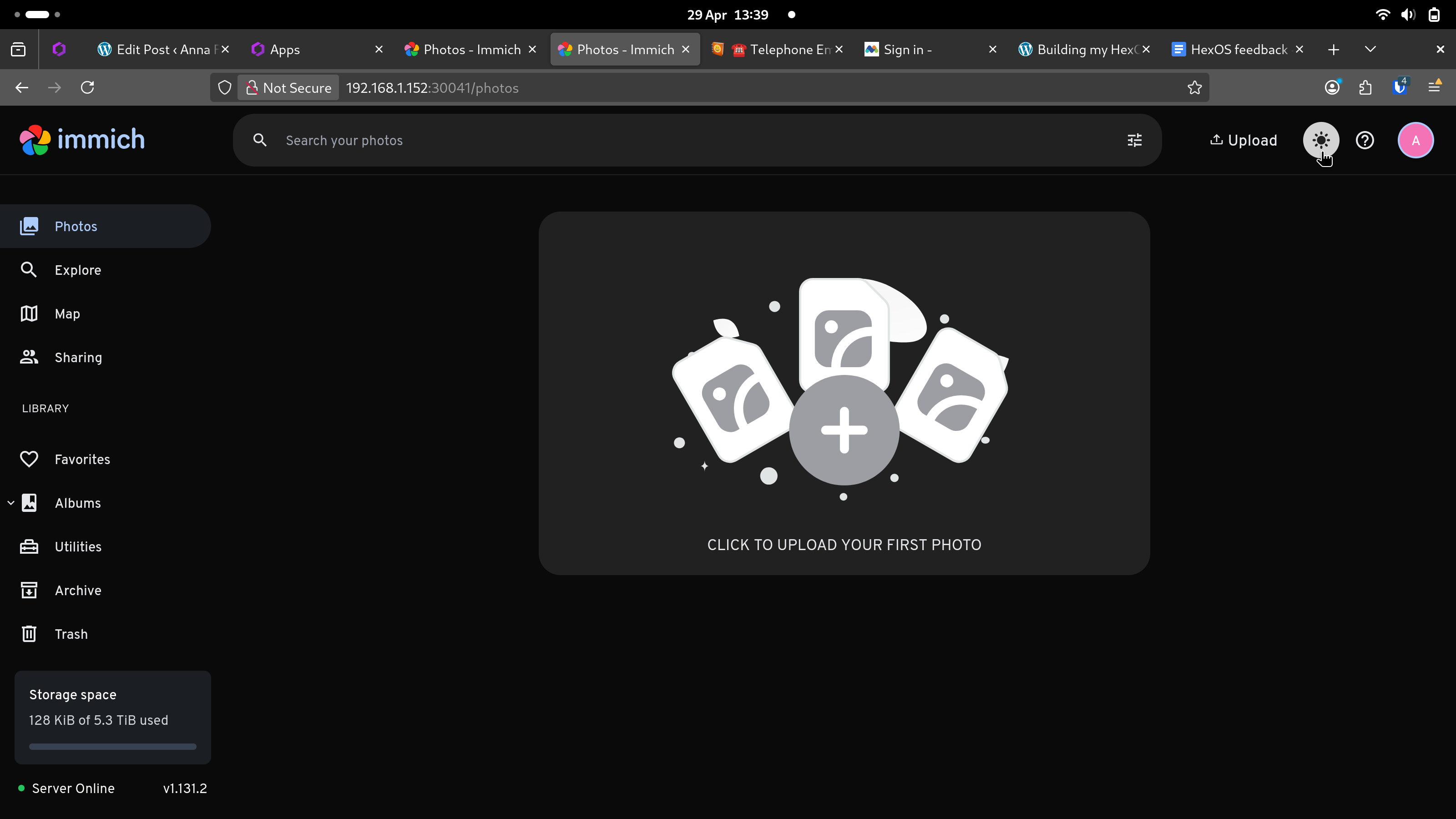Click the search magnifier icon
The width and height of the screenshot is (1456, 819).
click(x=259, y=140)
